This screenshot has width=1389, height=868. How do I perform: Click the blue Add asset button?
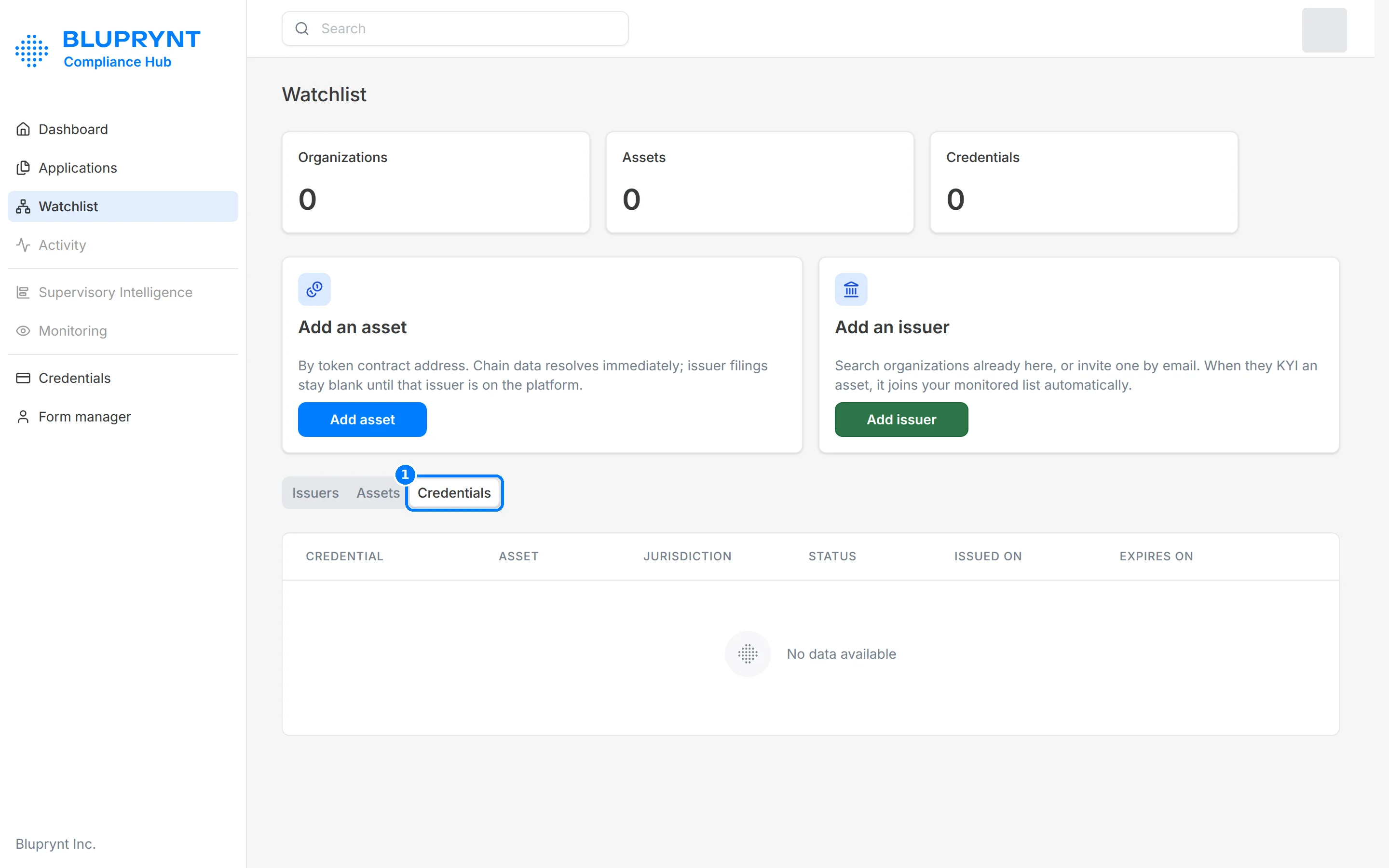(x=362, y=419)
